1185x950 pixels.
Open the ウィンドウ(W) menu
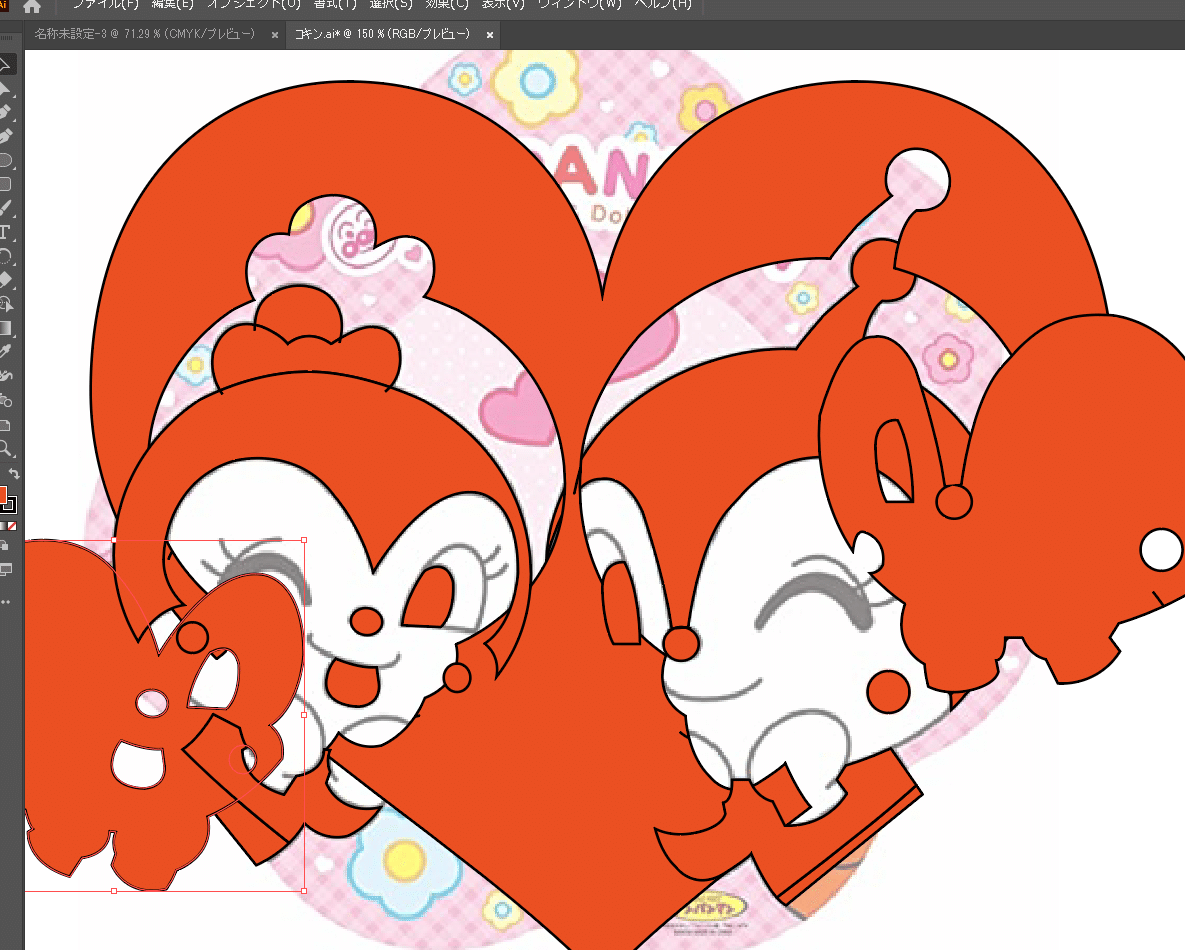579,5
